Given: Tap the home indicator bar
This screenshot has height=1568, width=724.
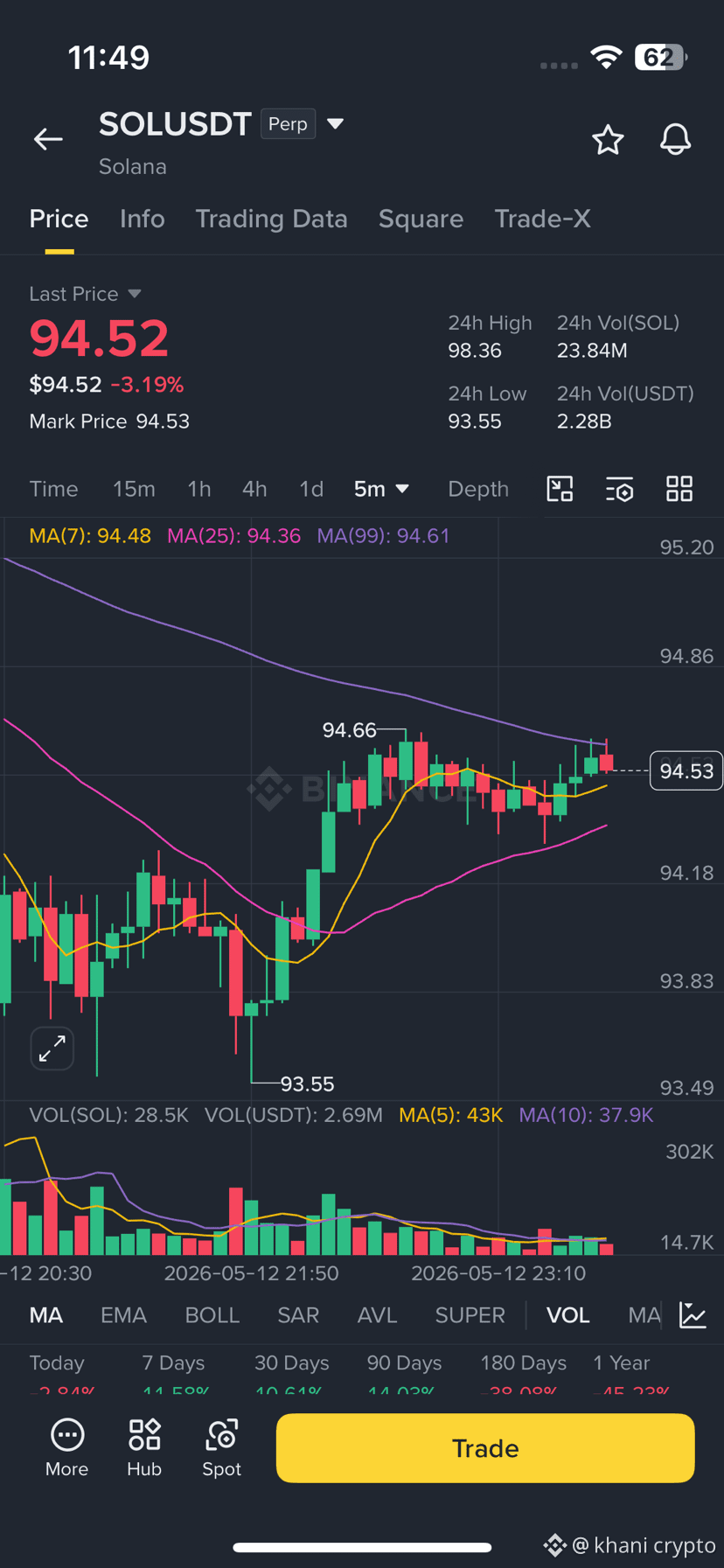Looking at the screenshot, I should coord(362,1547).
